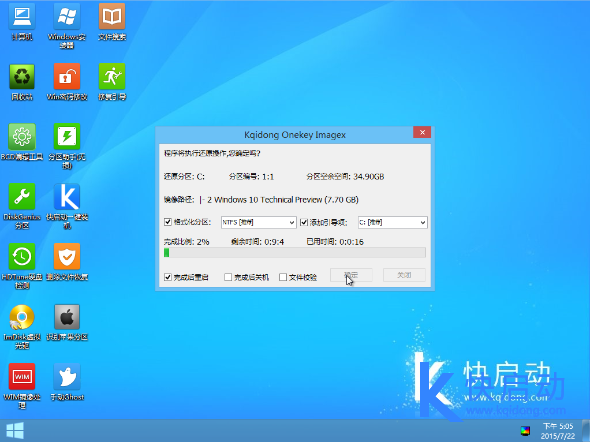Click the 还原分区 C: restore partition text
This screenshot has height=442, width=590.
click(184, 176)
